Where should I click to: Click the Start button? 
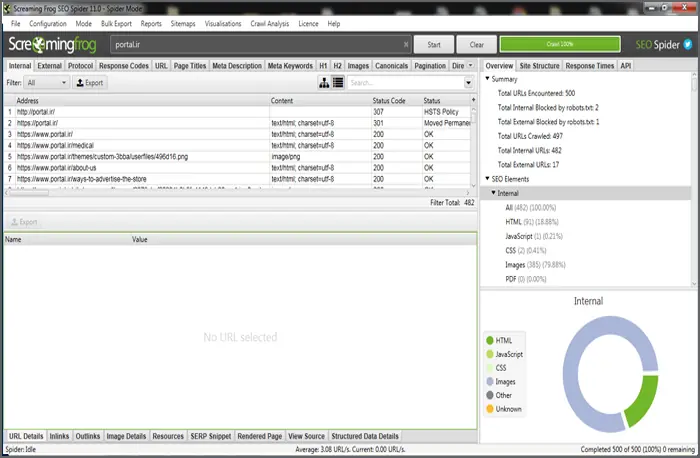[x=434, y=45]
